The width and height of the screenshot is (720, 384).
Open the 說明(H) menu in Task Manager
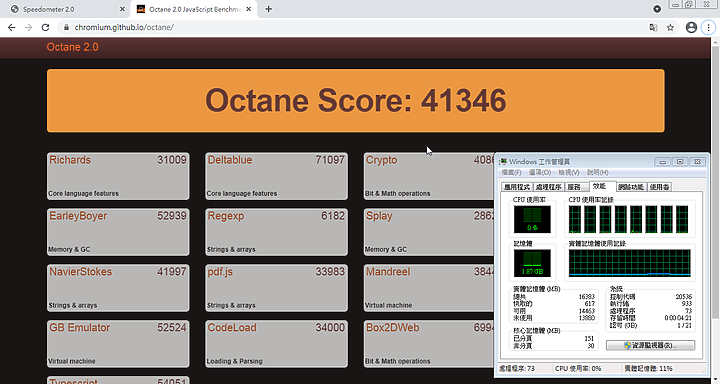pos(598,172)
